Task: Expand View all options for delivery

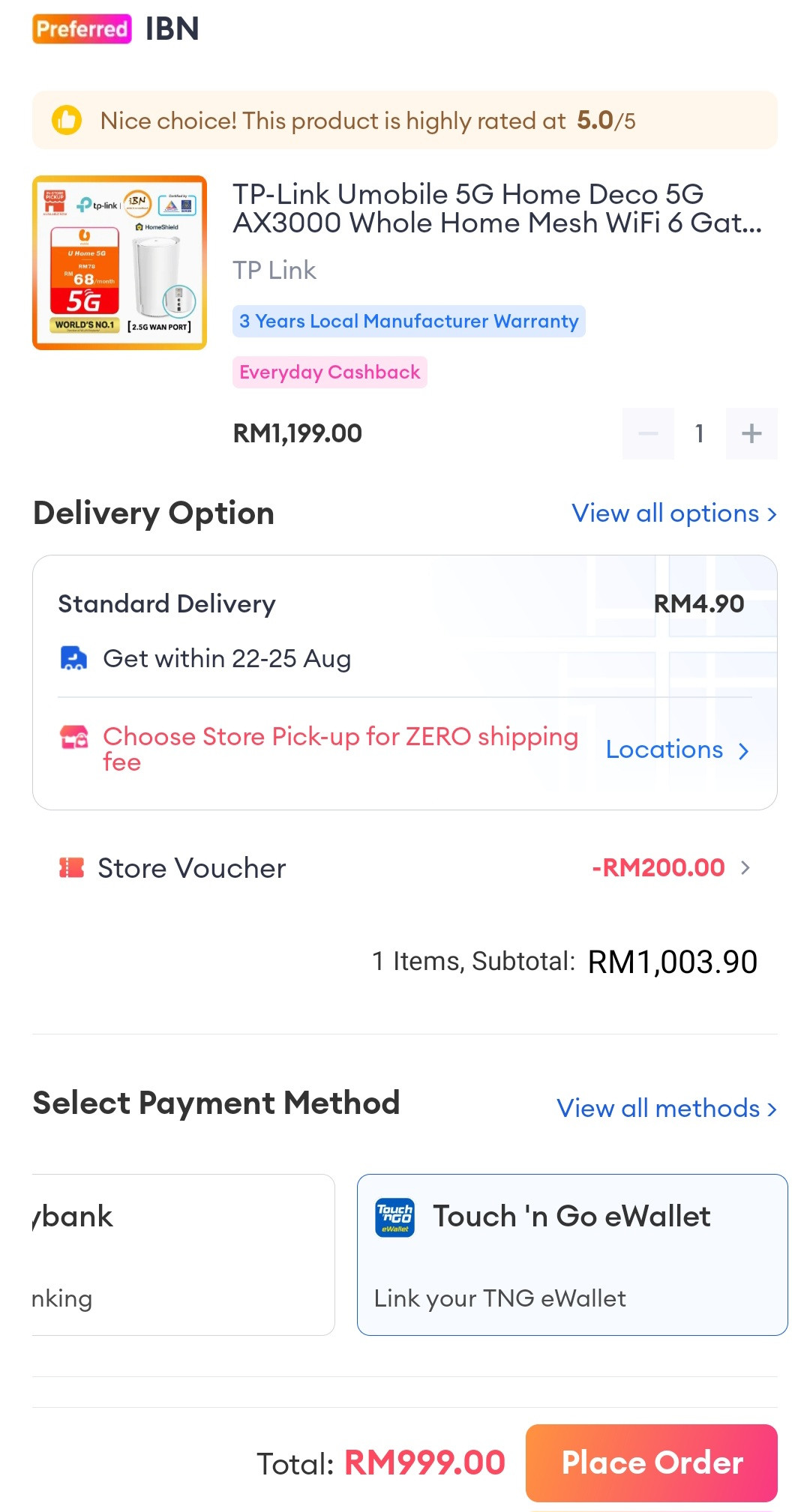Action: point(673,513)
